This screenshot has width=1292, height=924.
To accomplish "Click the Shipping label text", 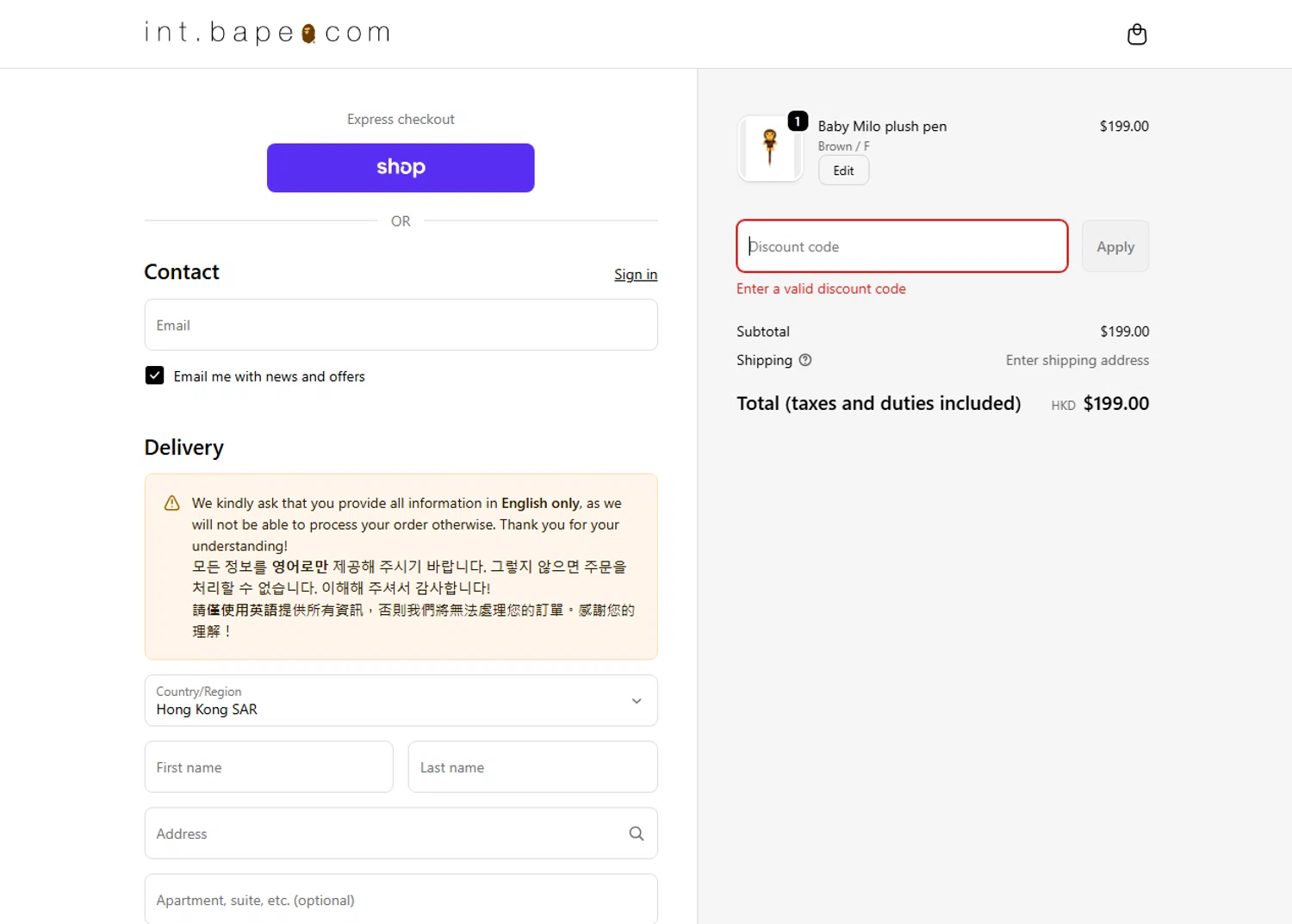I will click(764, 360).
